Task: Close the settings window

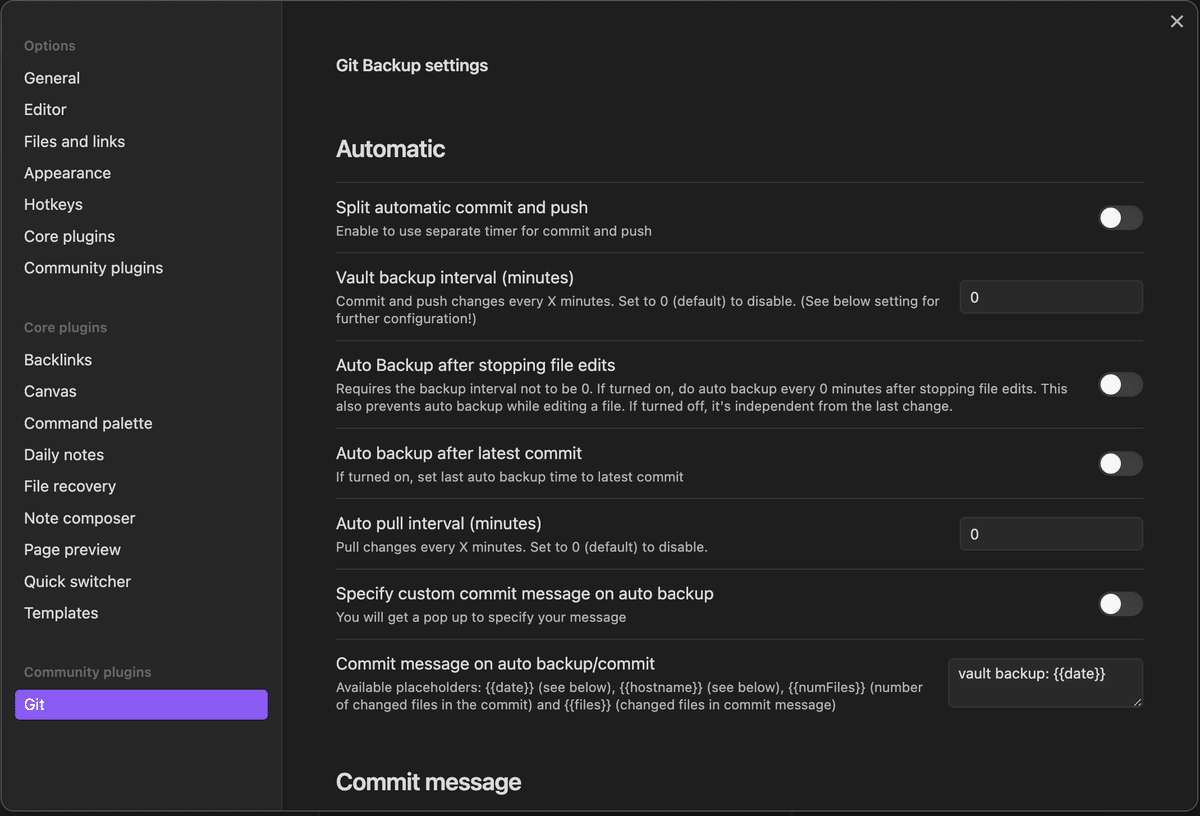Action: point(1177,22)
